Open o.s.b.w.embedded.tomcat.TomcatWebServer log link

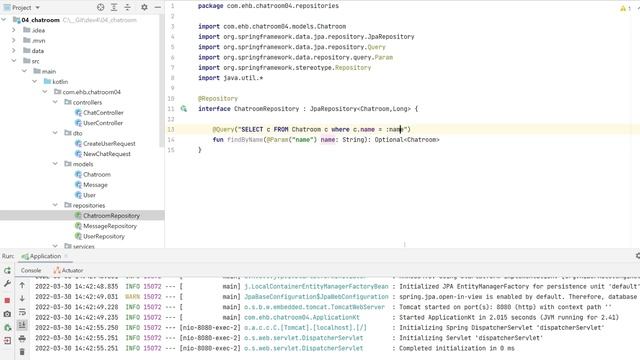[x=314, y=307]
